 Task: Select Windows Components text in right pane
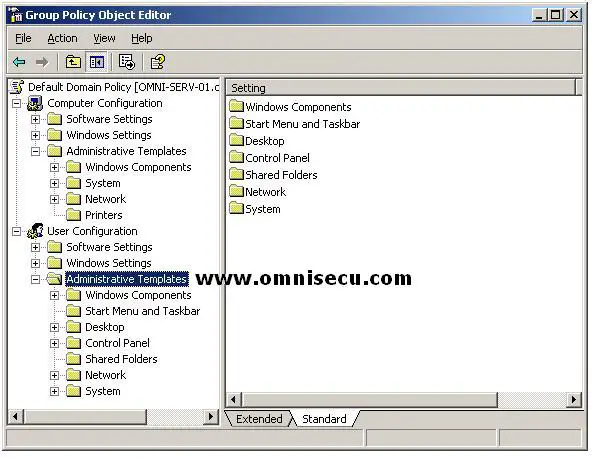coord(298,107)
